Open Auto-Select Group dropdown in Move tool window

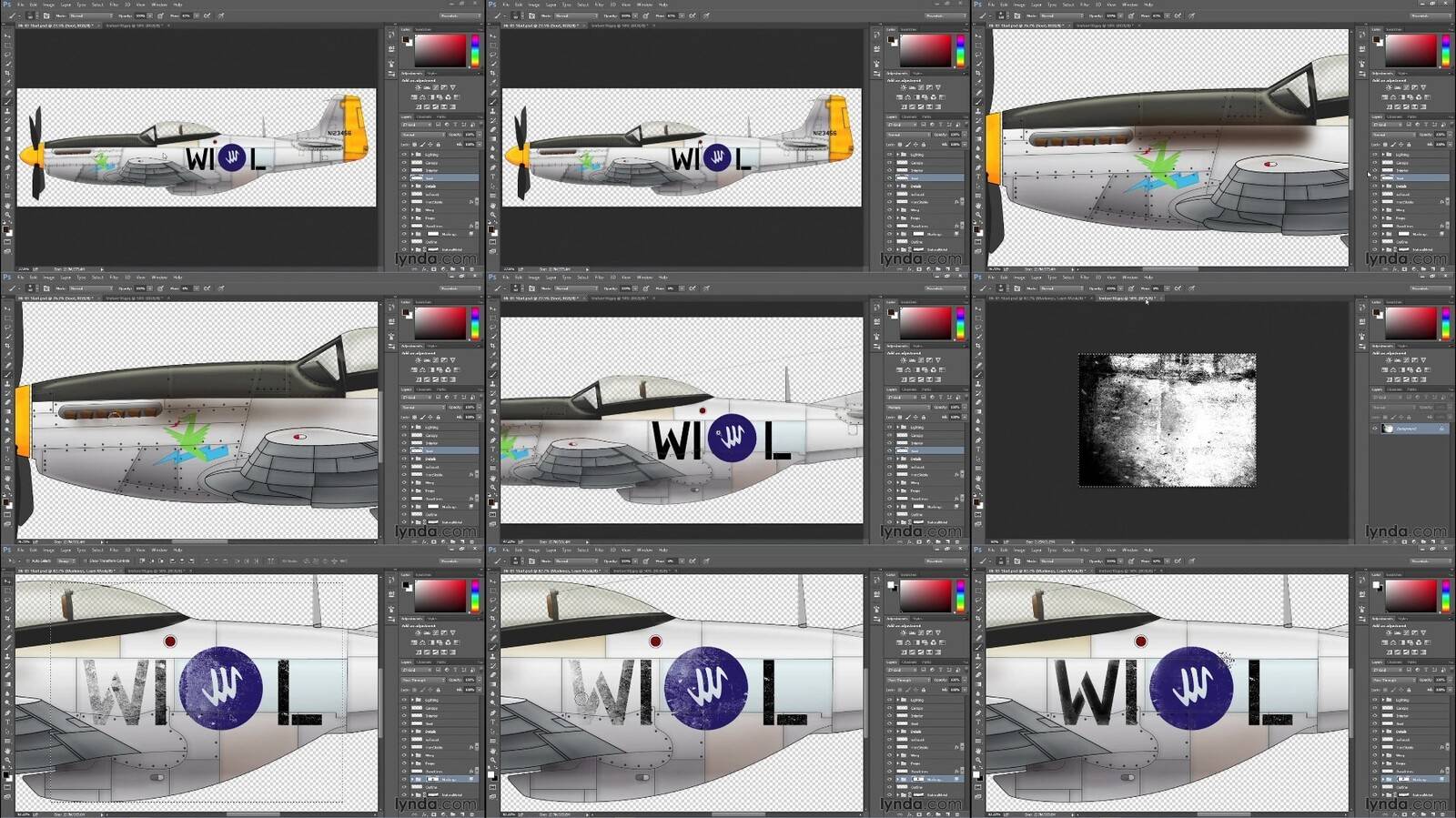point(66,561)
